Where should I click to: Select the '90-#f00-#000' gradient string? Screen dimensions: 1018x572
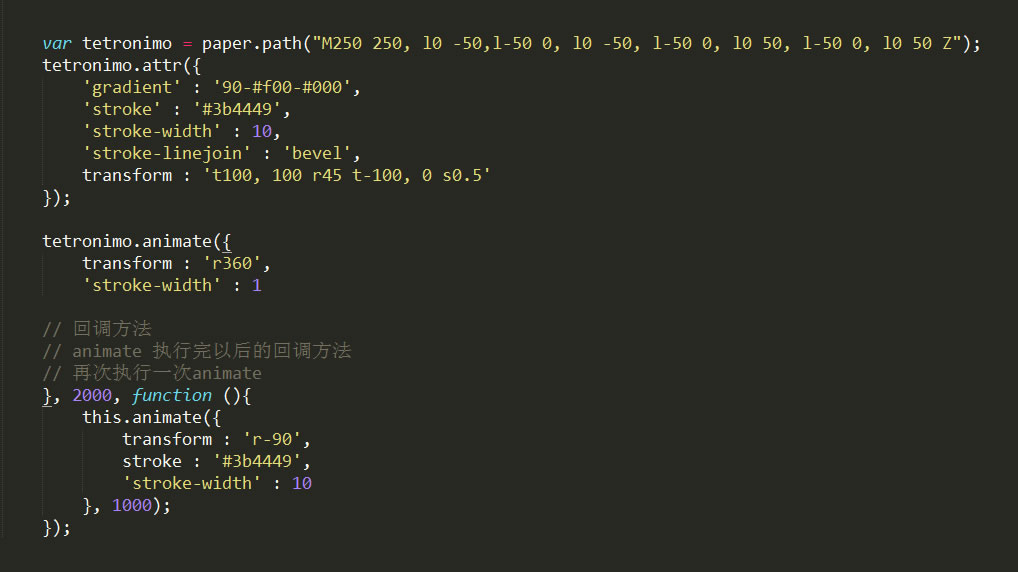[282, 88]
